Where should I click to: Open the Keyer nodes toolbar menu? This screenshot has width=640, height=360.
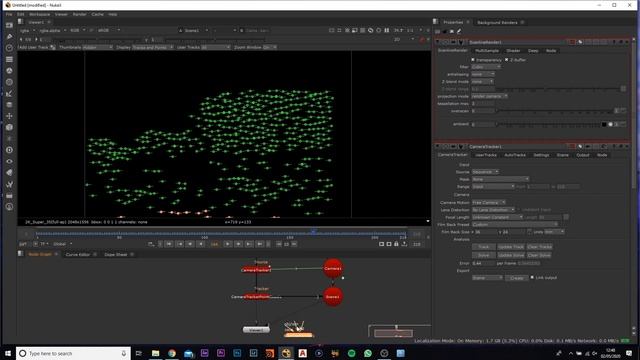tap(9, 93)
